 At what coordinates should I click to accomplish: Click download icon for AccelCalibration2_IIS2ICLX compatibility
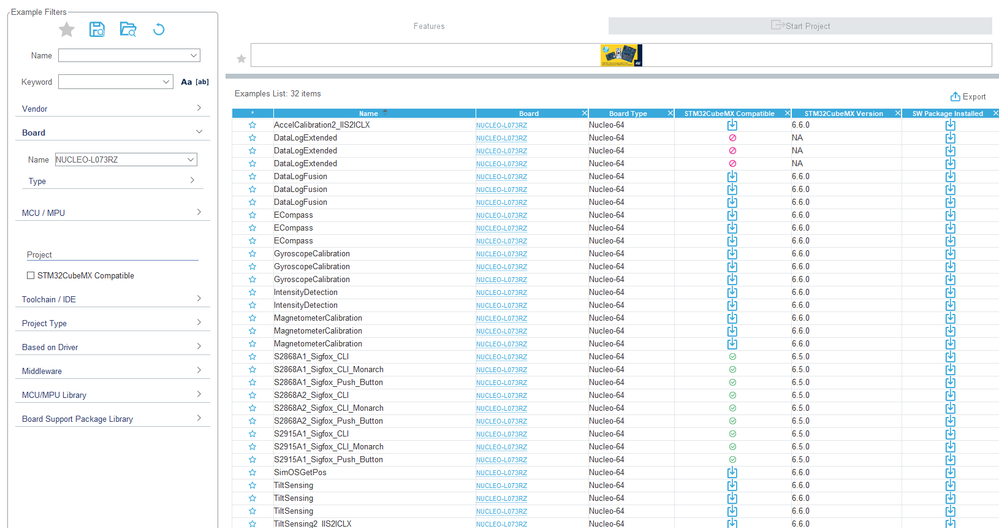732,125
